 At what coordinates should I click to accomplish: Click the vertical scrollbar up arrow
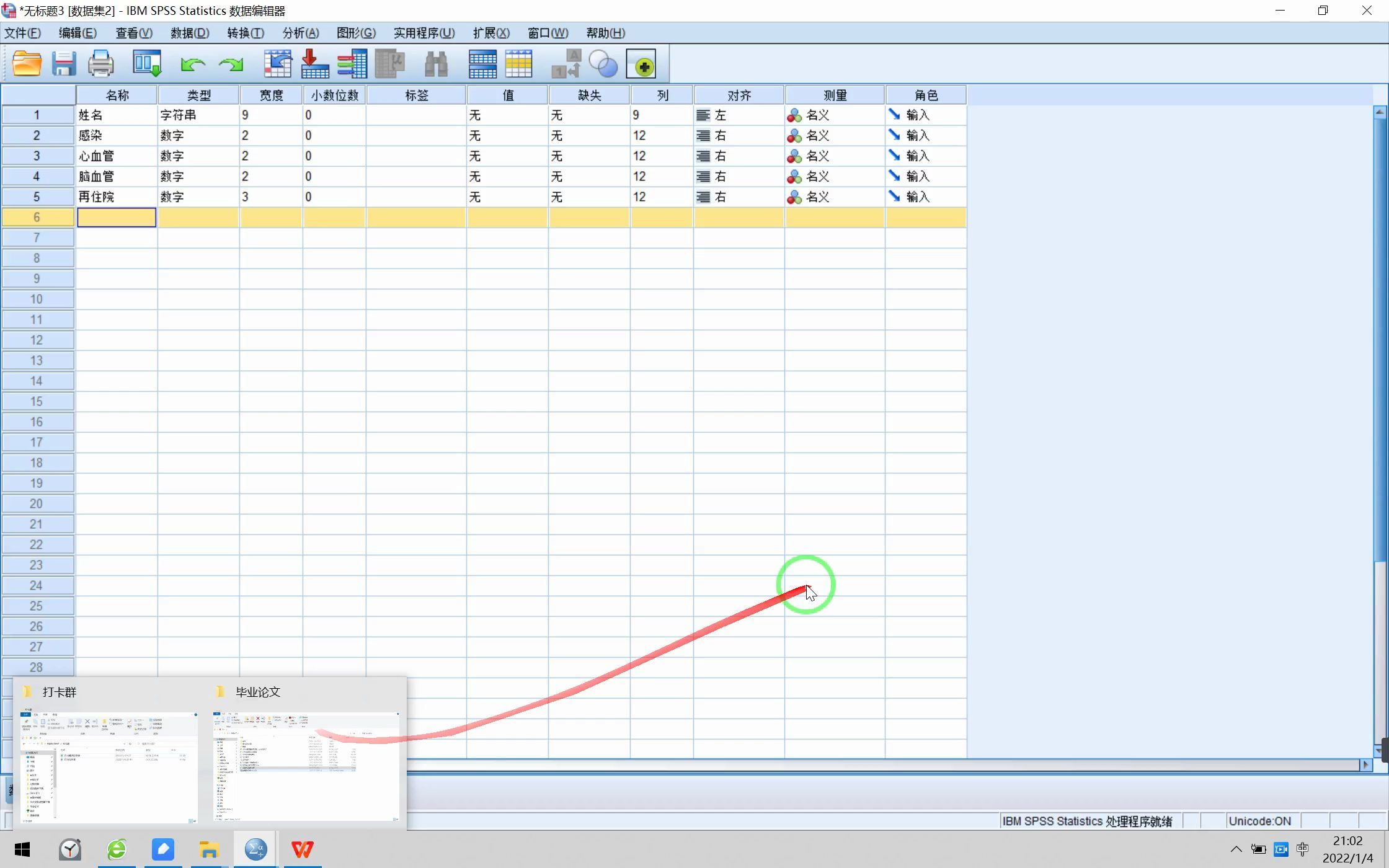1379,112
